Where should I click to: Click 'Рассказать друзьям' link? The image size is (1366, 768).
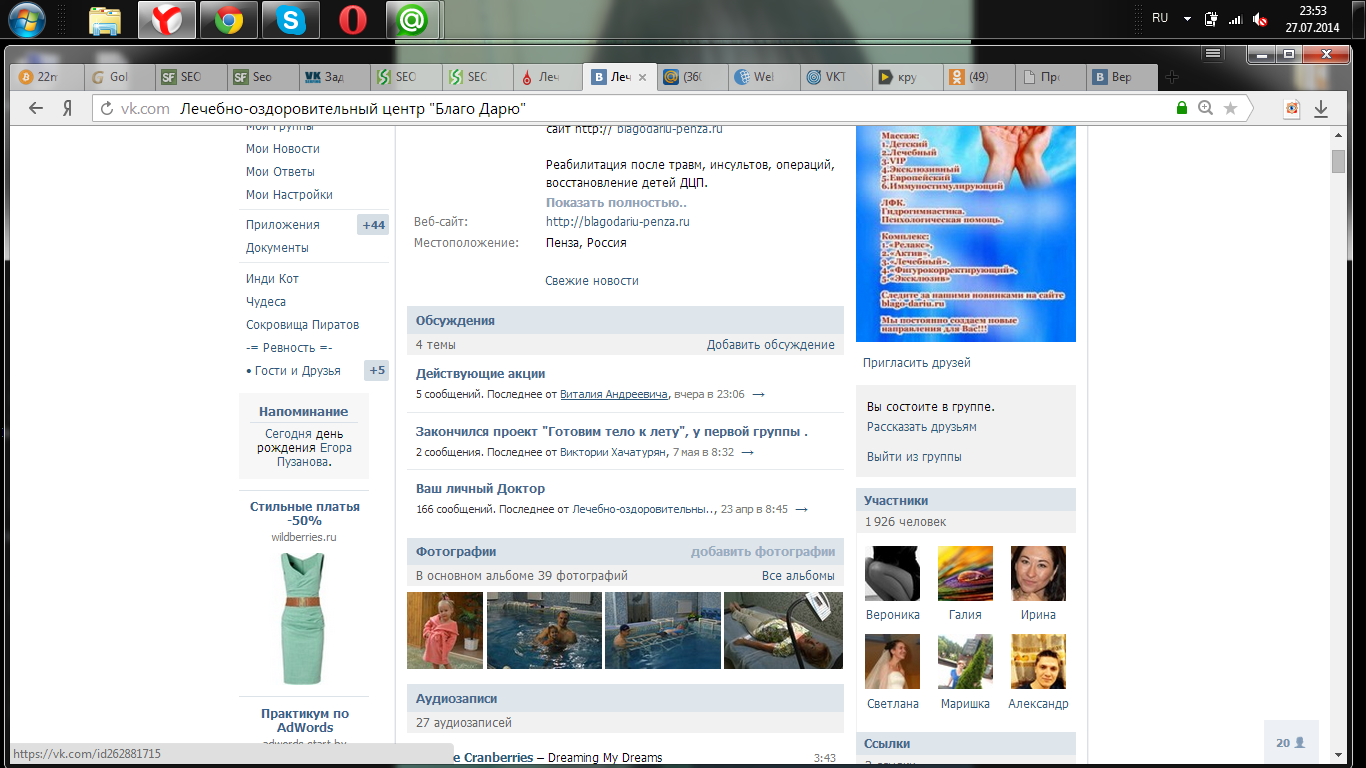click(x=922, y=427)
